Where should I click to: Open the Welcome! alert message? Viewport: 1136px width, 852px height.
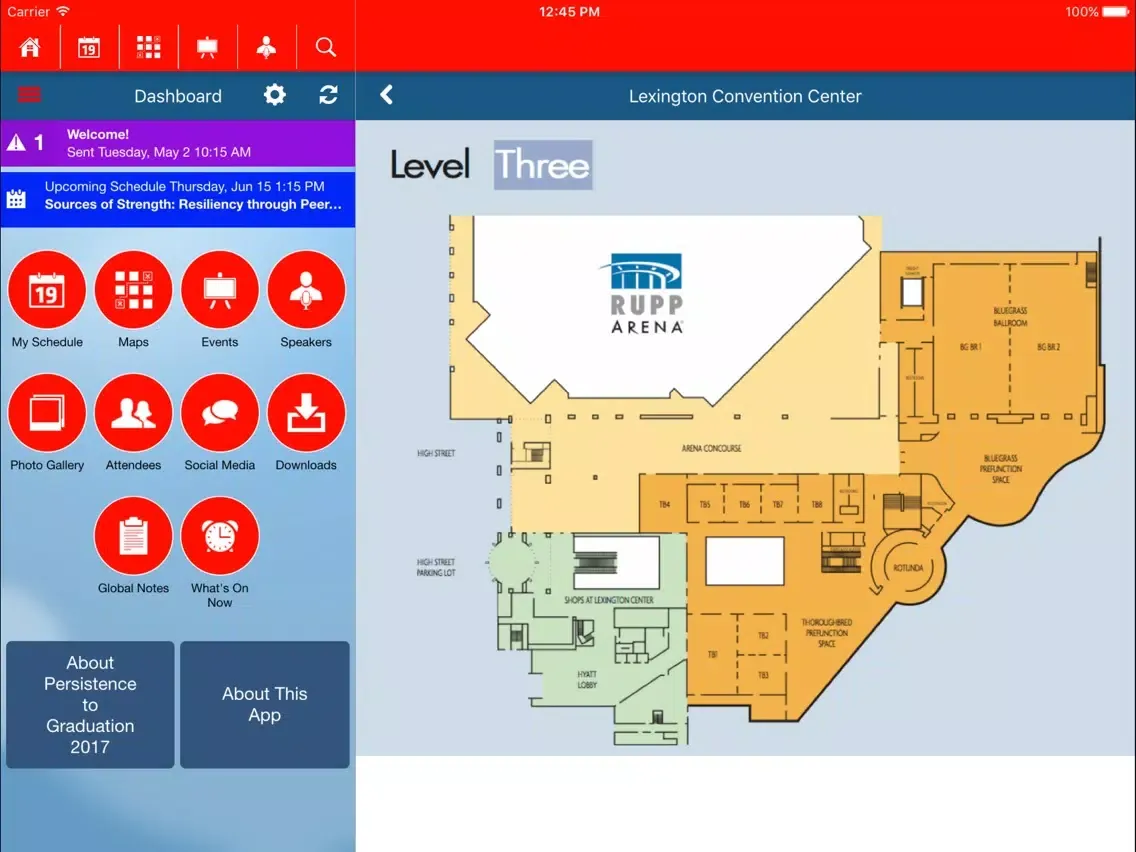(178, 143)
